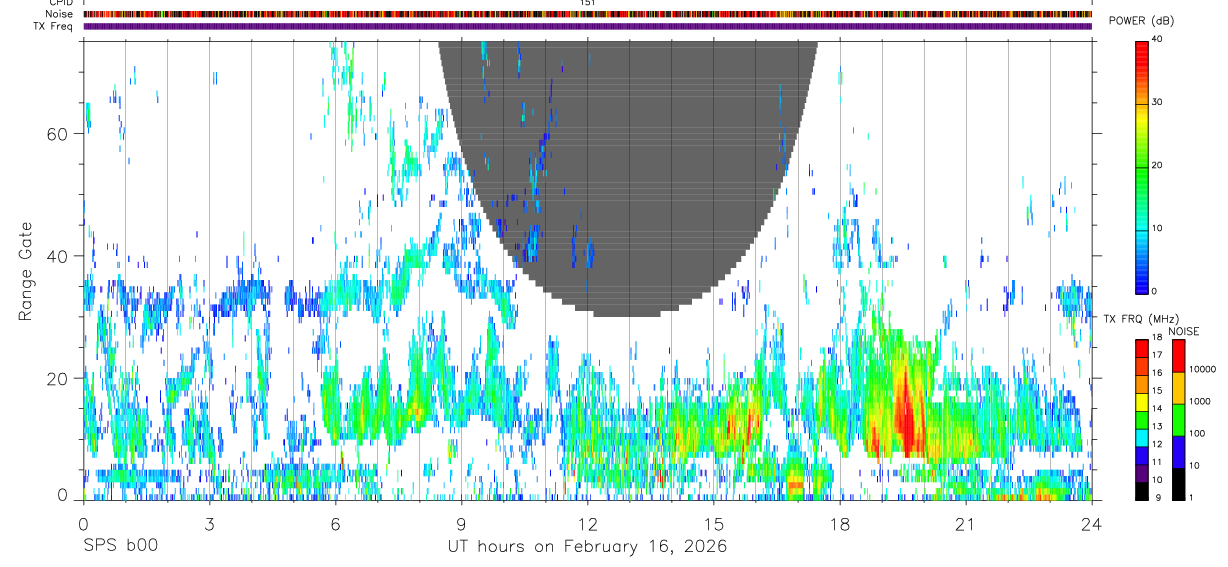Click the 1000 label on NOISE scale
Image resolution: width=1228 pixels, height=567 pixels.
pos(1200,401)
